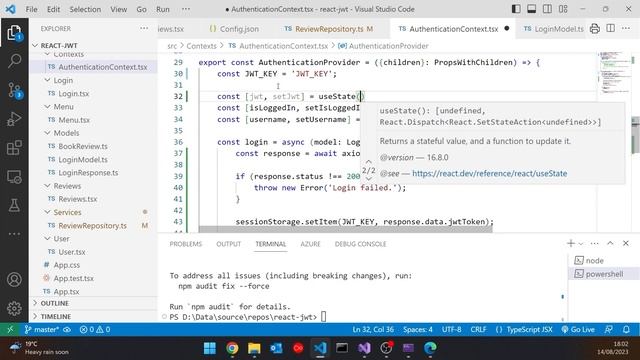Viewport: 640px width, 360px height.
Task: Switch to OUTPUT panel tab
Action: coord(229,244)
